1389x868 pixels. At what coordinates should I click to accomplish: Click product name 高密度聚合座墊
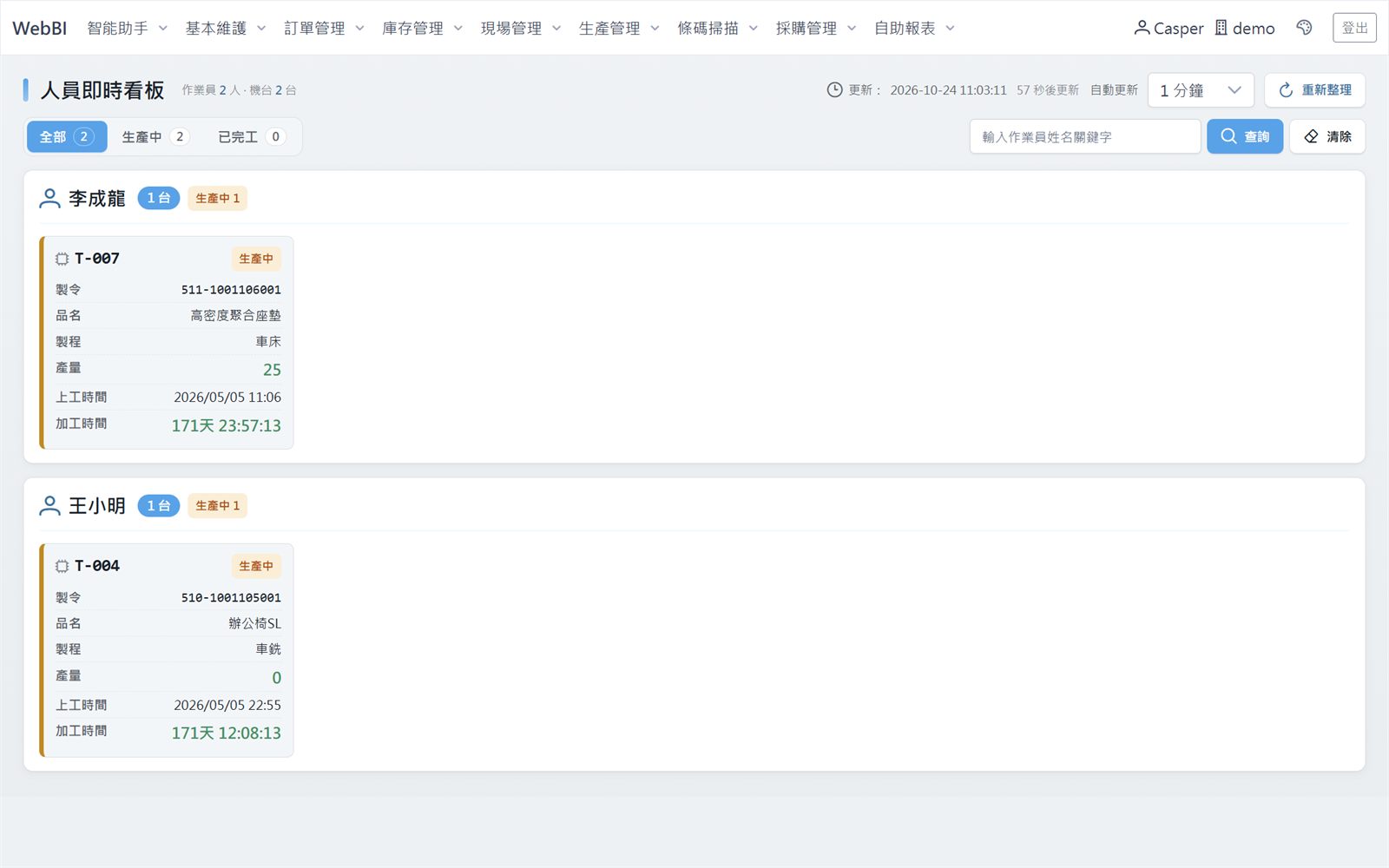coord(236,316)
